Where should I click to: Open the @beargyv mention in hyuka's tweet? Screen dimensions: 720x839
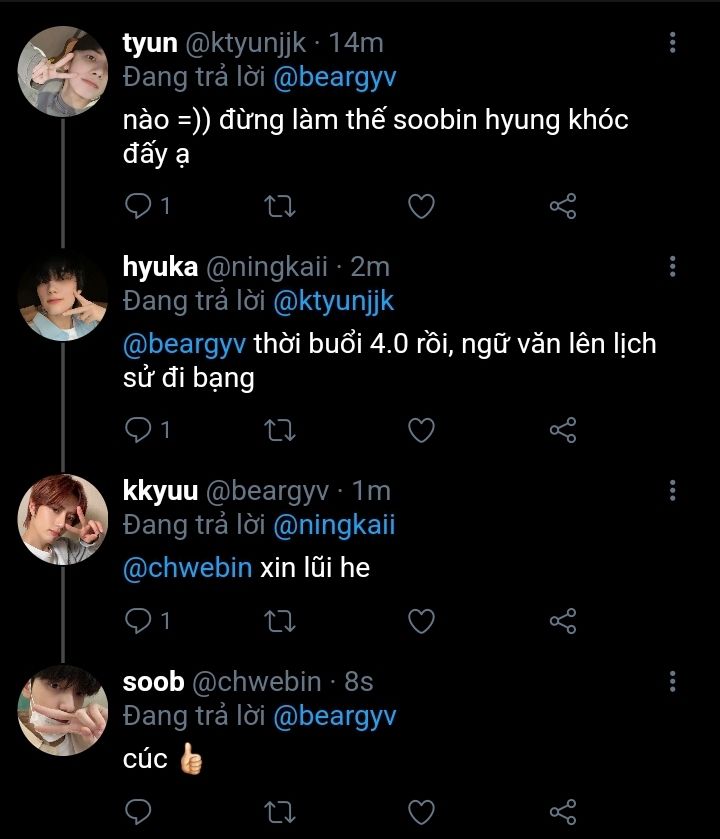[185, 344]
